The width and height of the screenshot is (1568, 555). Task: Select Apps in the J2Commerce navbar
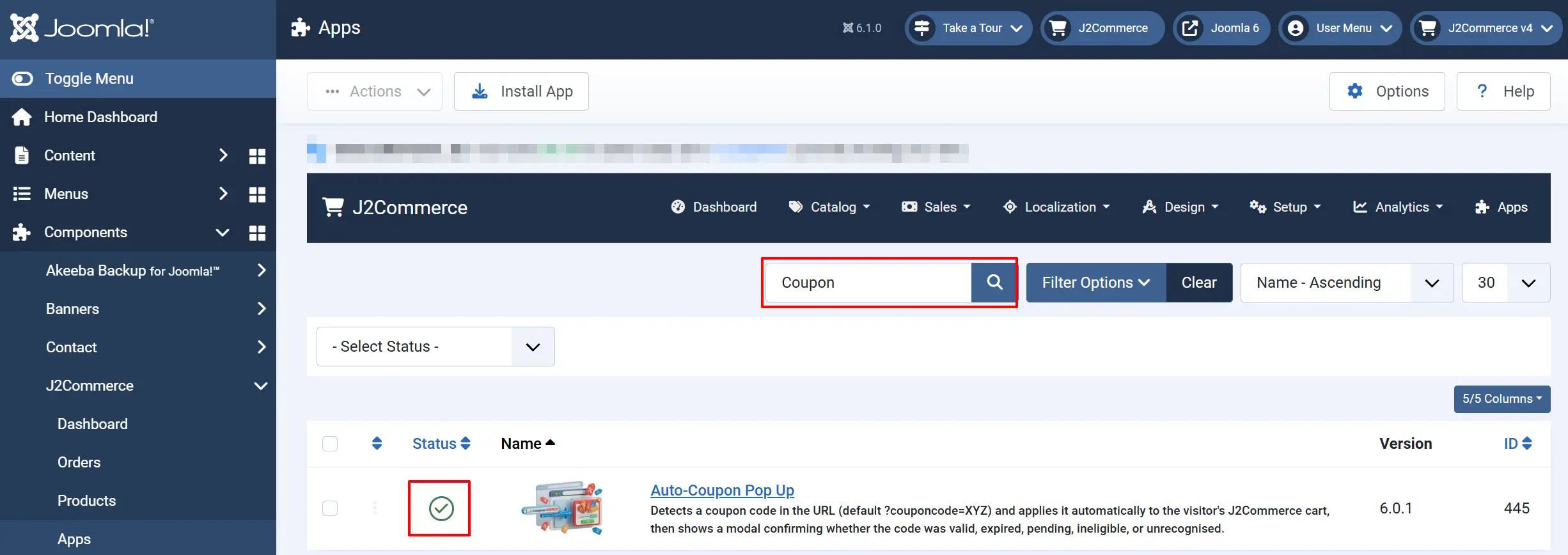(1501, 207)
